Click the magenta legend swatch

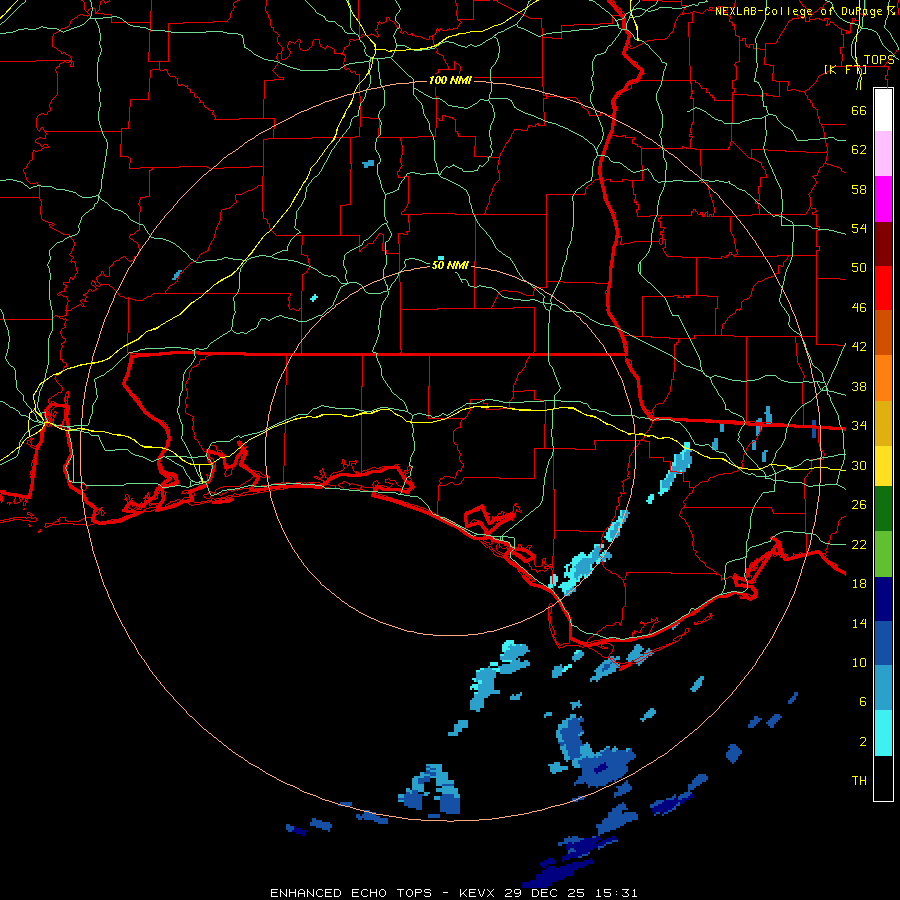tap(883, 199)
